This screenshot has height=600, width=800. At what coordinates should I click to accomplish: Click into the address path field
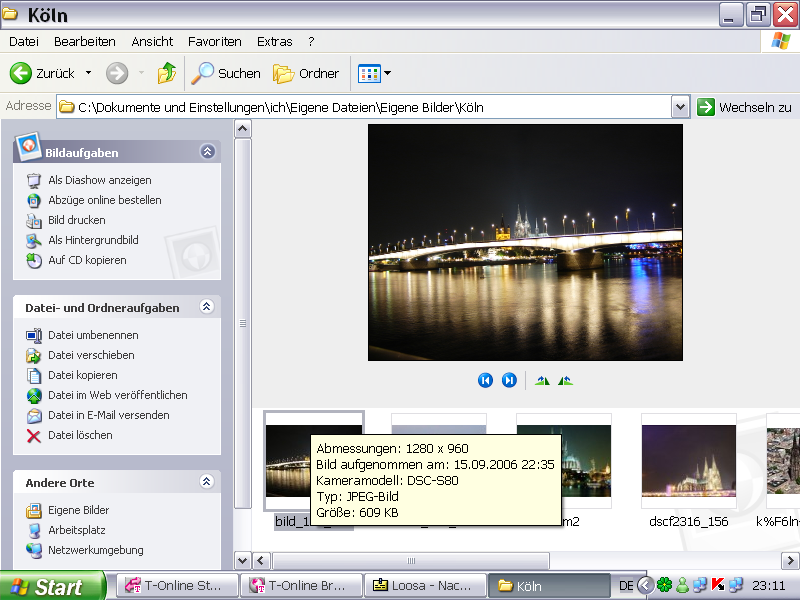(x=363, y=107)
